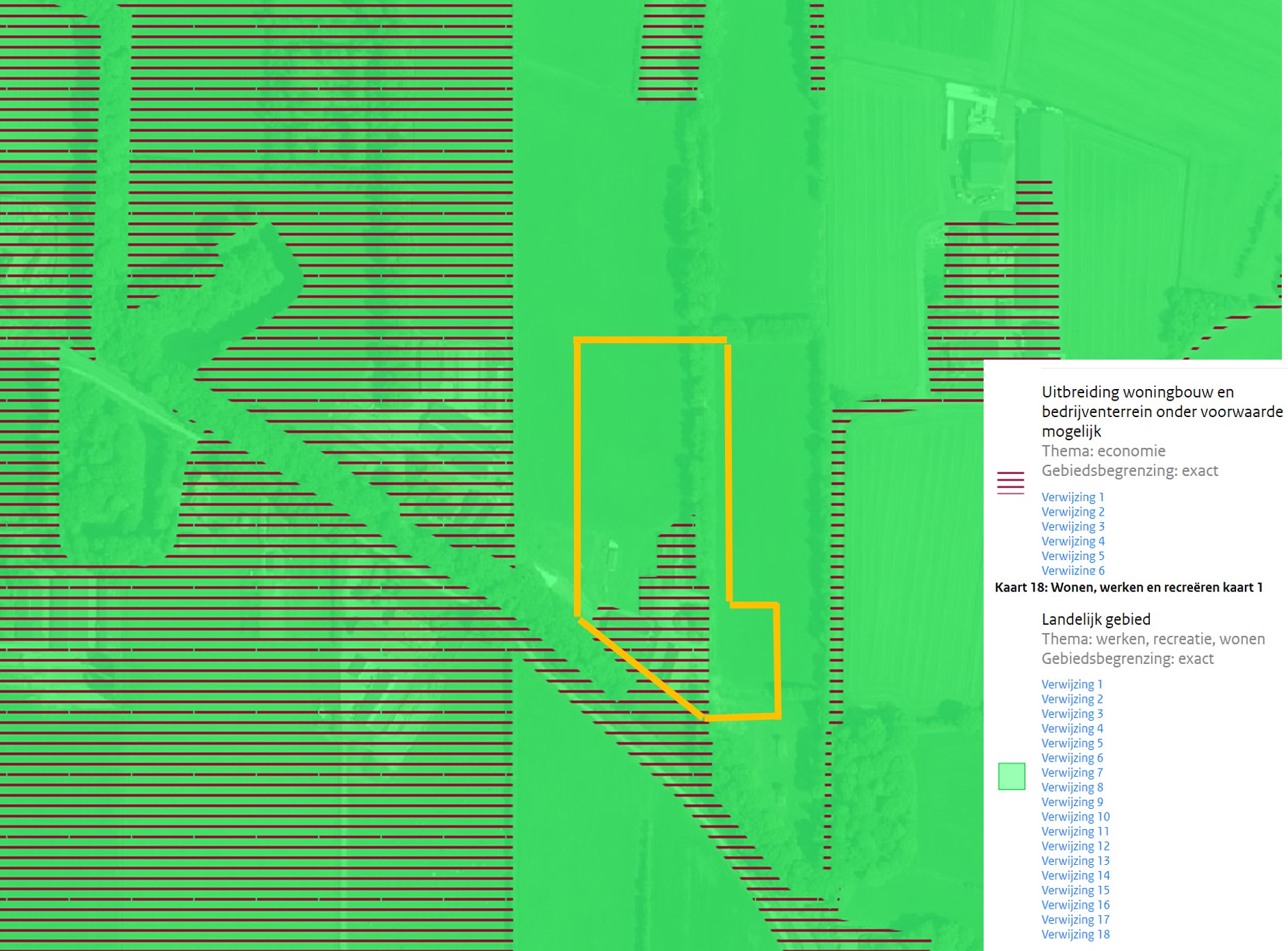Follow the Verwijzing 9 link
This screenshot has width=1288, height=951.
coord(1072,802)
